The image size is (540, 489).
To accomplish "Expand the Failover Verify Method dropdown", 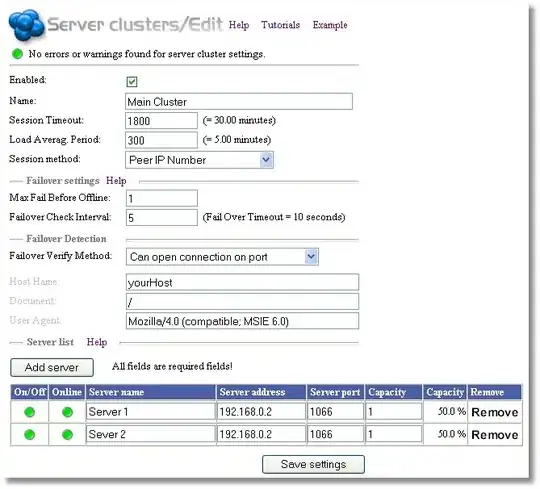I will [x=222, y=257].
